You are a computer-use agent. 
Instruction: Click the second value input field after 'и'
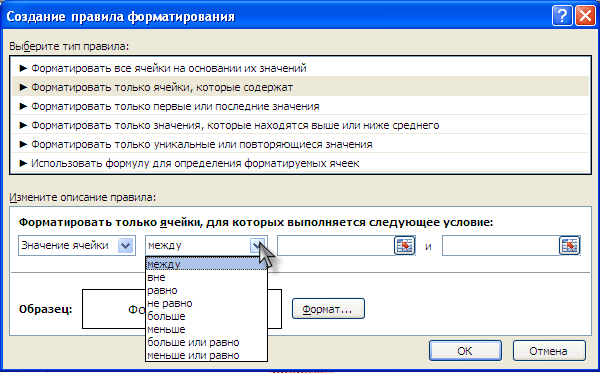point(501,246)
